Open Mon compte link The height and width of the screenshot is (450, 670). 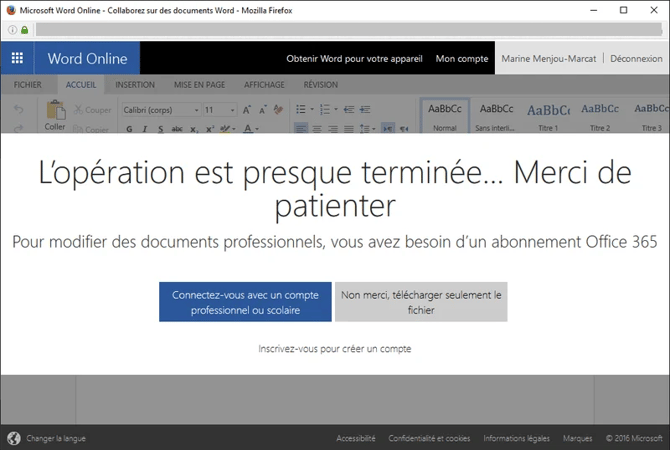462,59
